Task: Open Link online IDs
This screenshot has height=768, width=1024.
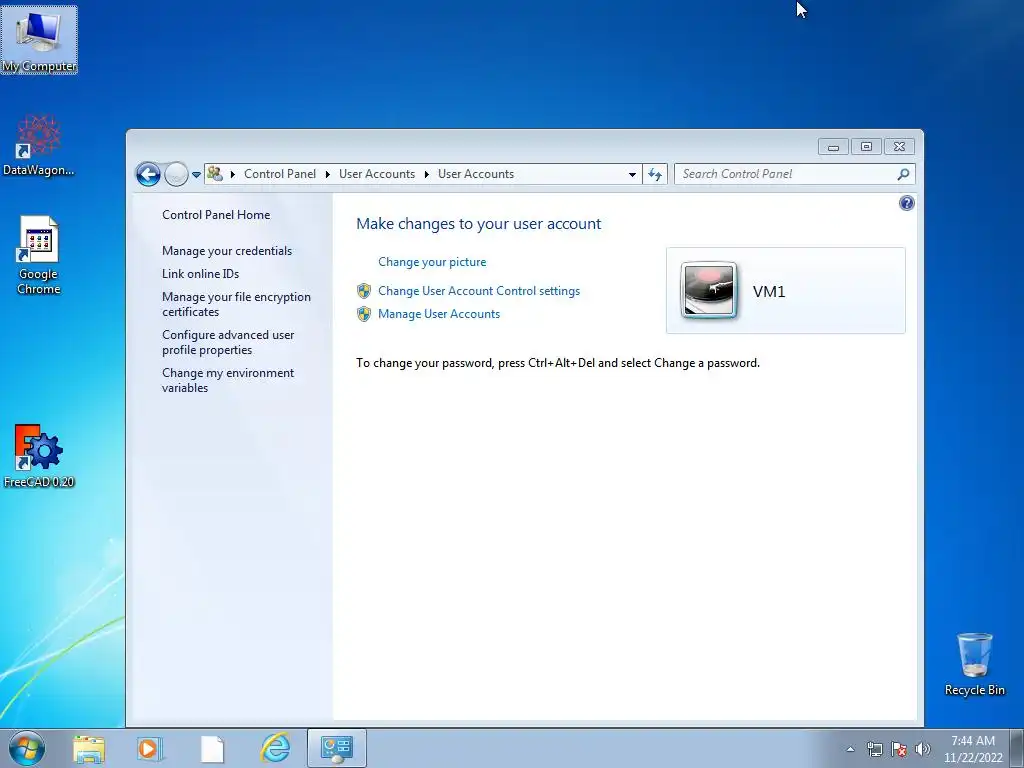Action: (x=200, y=274)
